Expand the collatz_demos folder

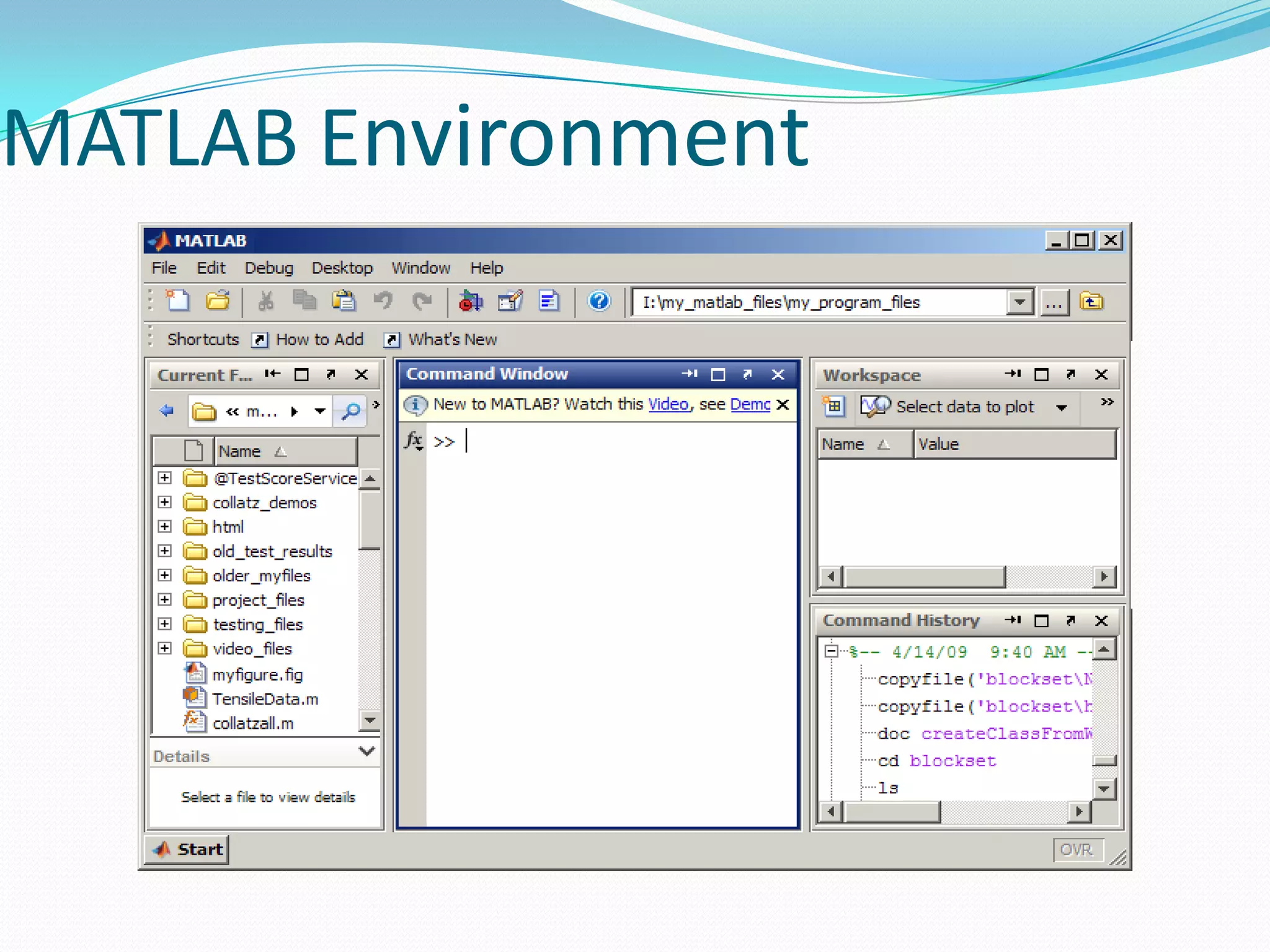(x=164, y=502)
